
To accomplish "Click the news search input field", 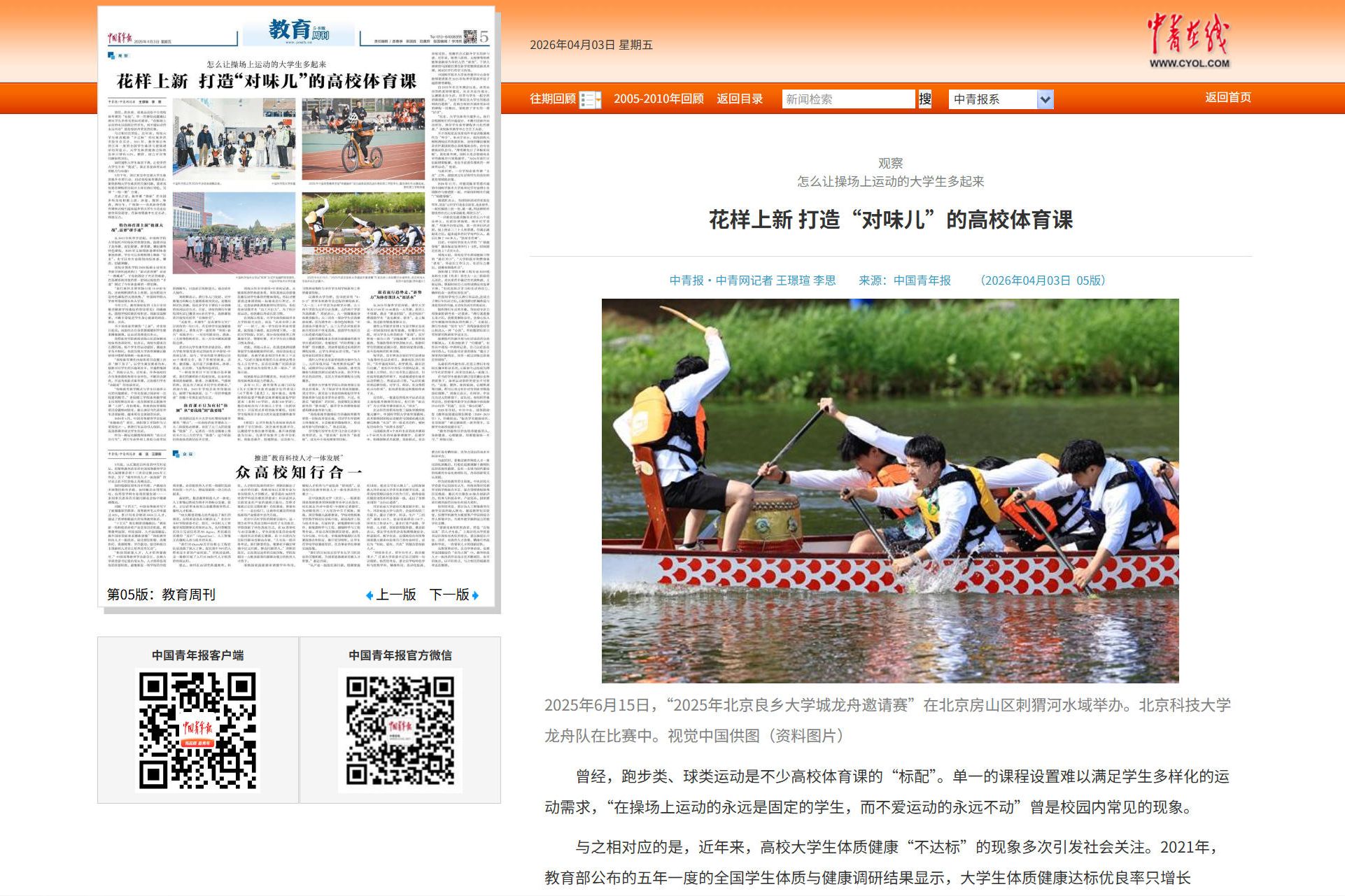I will [x=847, y=99].
